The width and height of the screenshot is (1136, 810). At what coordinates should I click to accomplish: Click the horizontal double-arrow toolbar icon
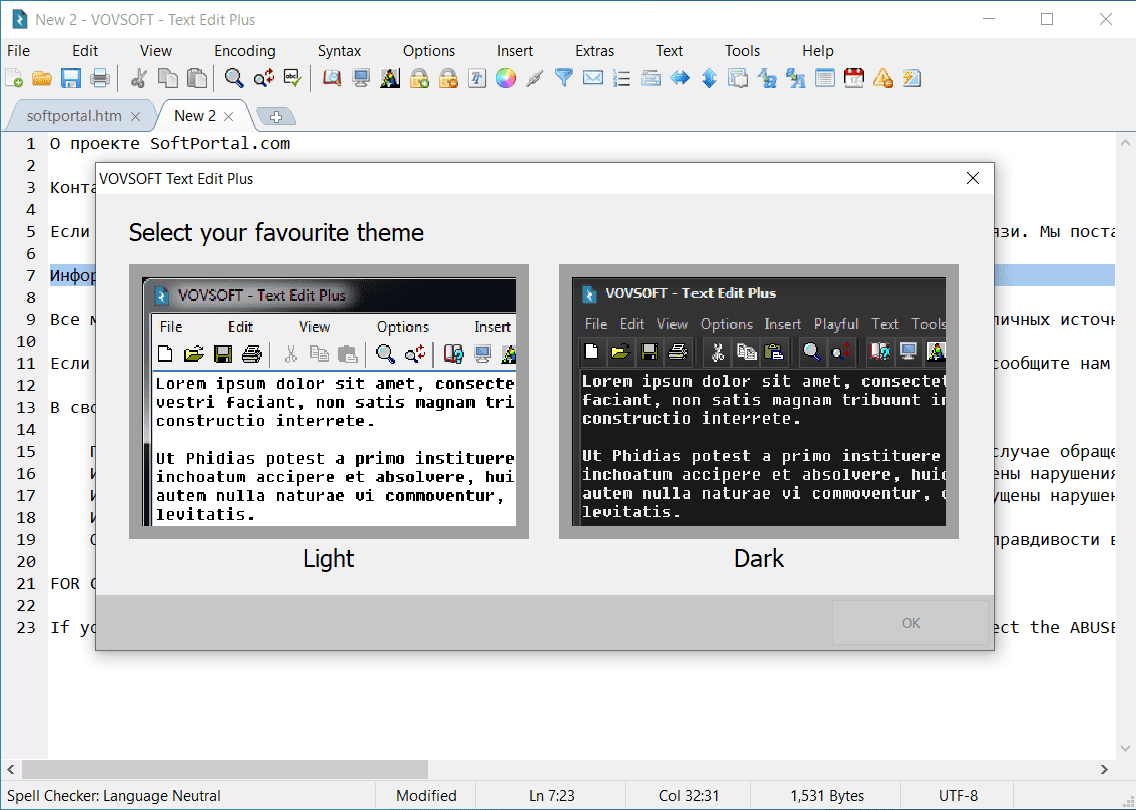[x=680, y=78]
